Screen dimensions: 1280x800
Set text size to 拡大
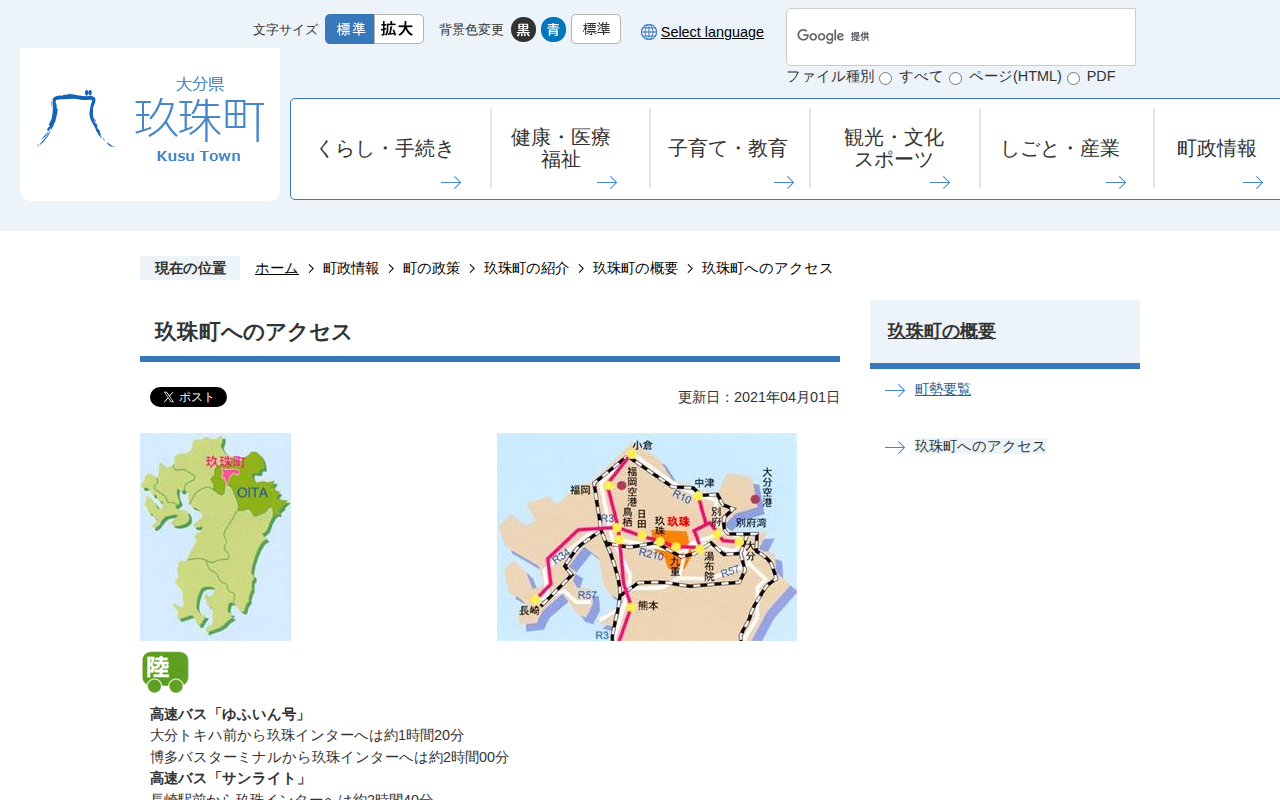tap(397, 29)
